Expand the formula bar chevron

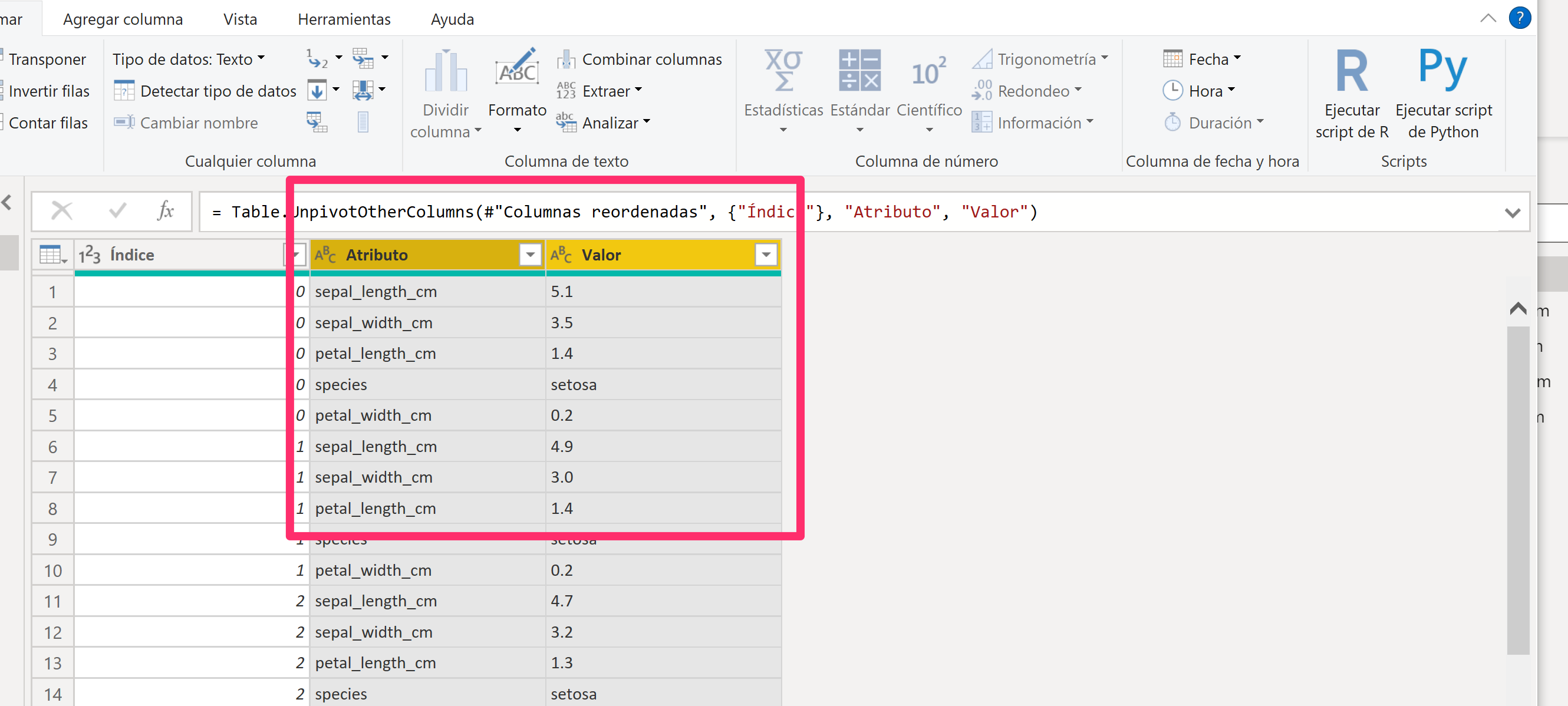[1512, 212]
